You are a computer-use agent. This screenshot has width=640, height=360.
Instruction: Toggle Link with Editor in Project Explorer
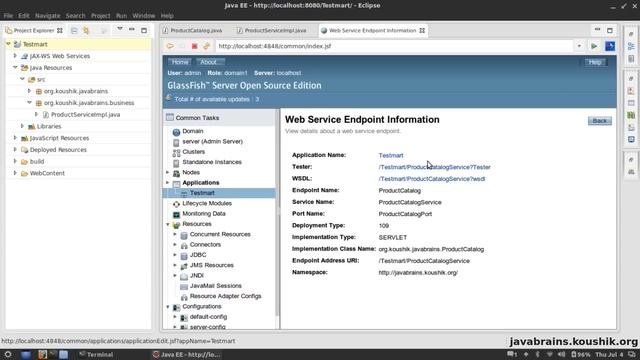pos(86,31)
